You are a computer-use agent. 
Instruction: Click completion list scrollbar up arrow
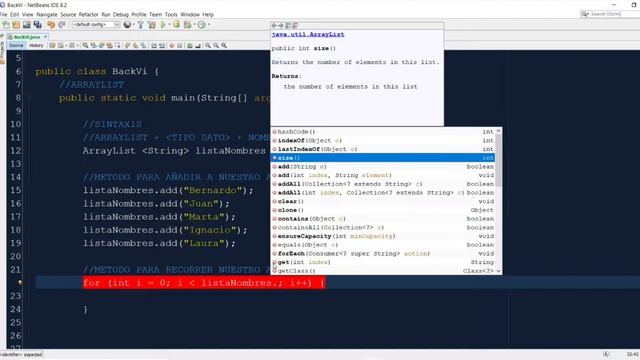click(498, 131)
